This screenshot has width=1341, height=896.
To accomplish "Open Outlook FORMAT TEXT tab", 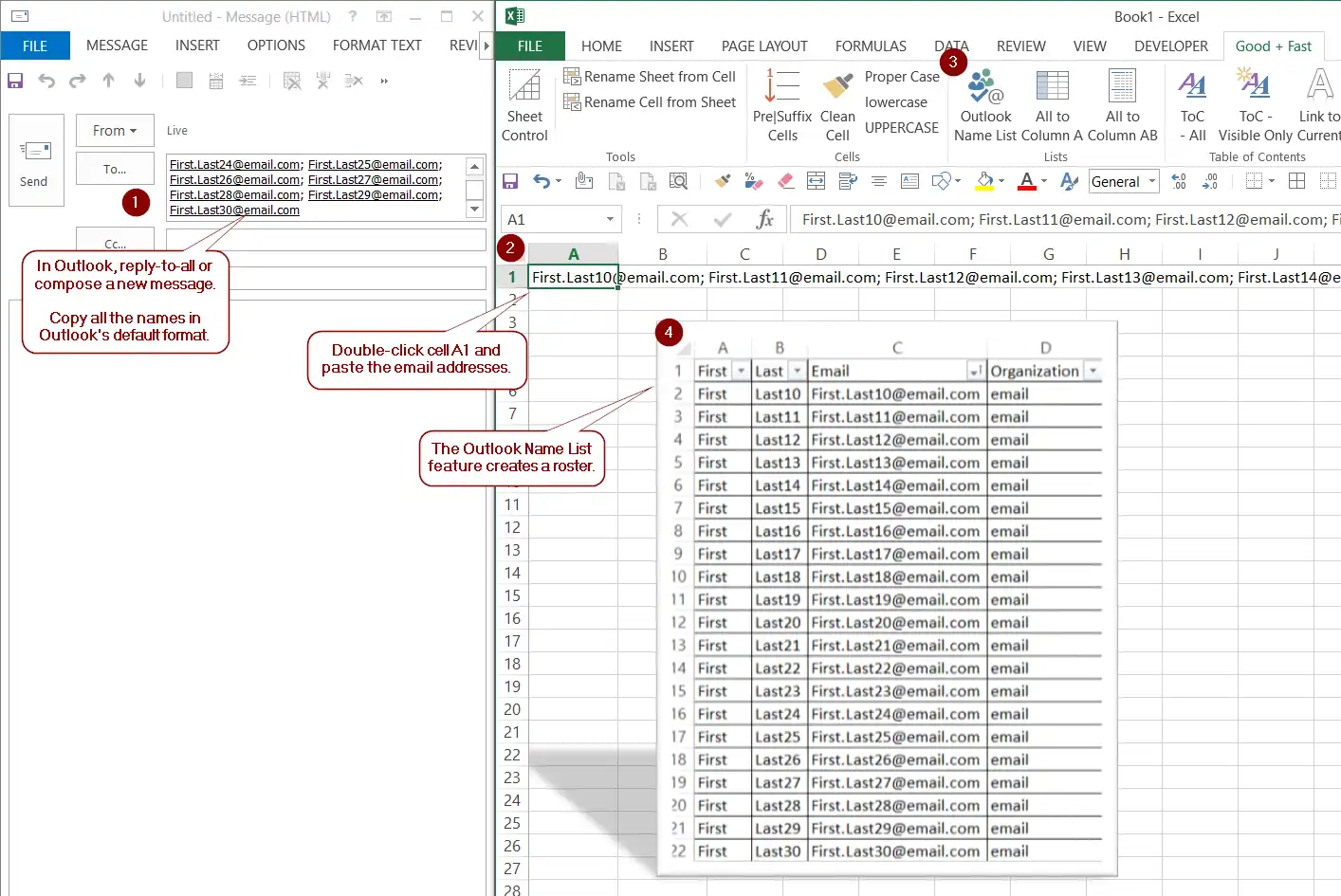I will (377, 46).
